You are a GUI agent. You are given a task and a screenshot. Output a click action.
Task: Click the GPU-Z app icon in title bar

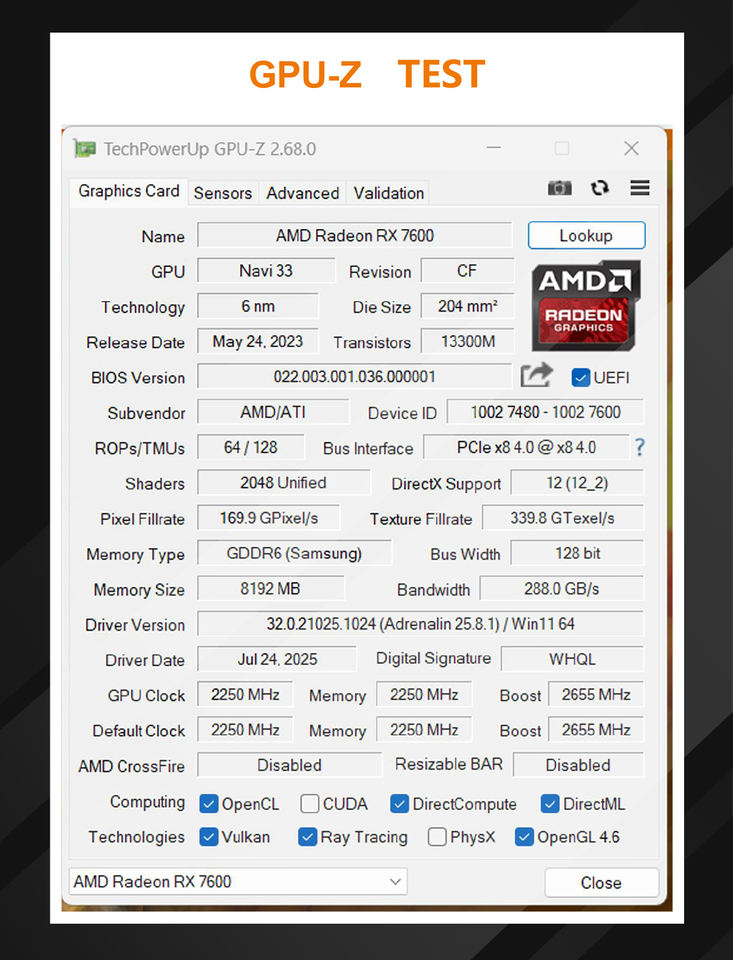click(x=85, y=148)
